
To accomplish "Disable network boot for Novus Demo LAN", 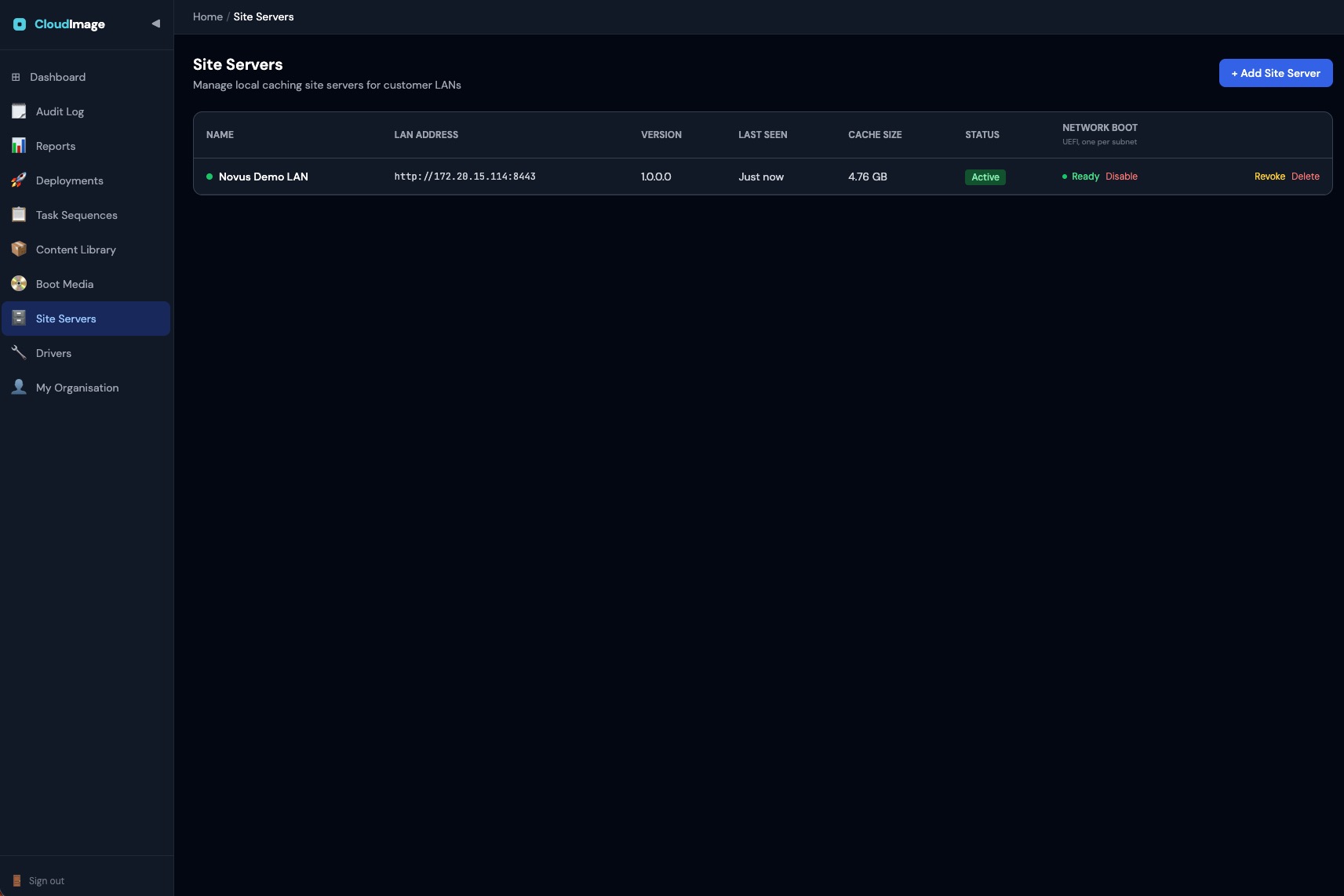I will pos(1121,177).
